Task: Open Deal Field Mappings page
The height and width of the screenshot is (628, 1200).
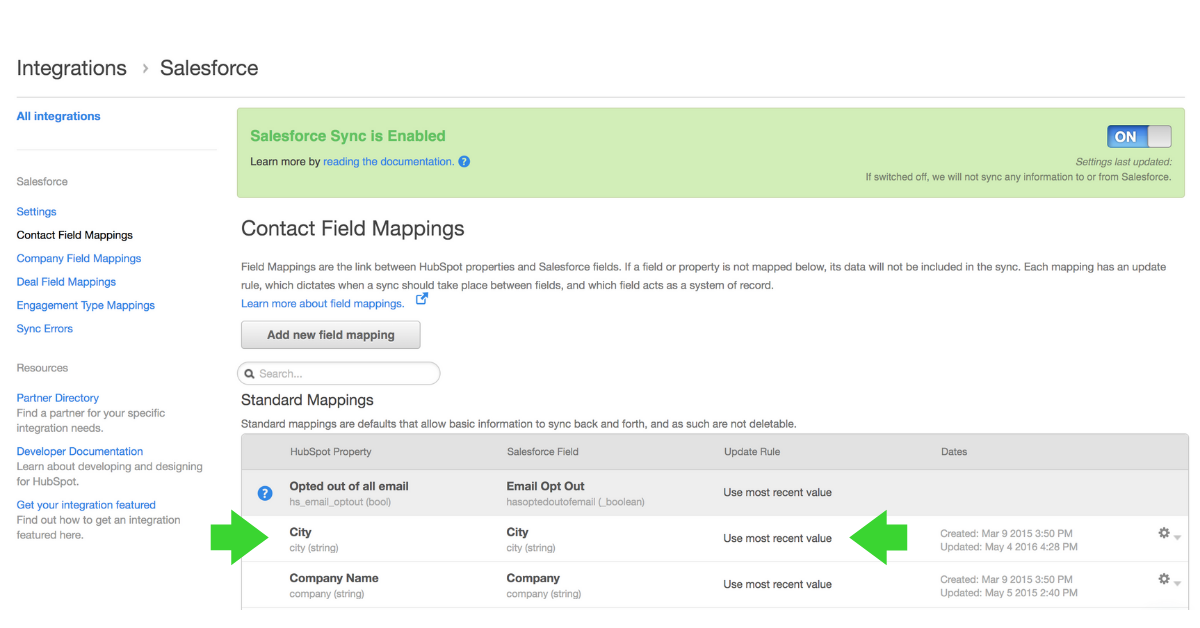Action: tap(66, 282)
